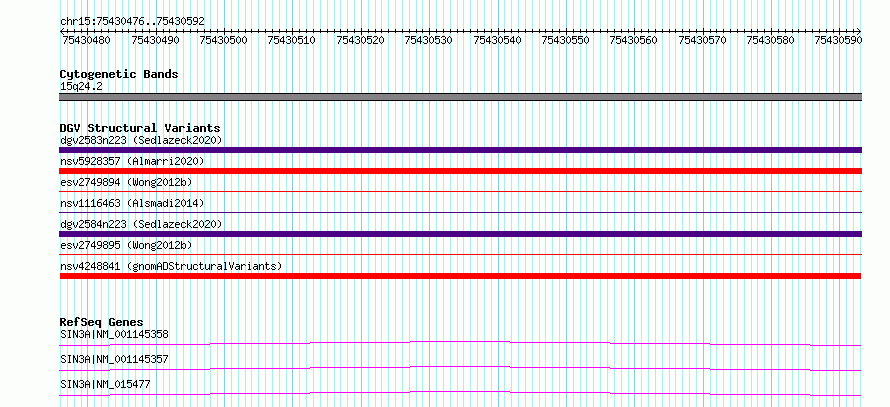Click the magenta gene line for NM_001145357

pyautogui.click(x=460, y=368)
